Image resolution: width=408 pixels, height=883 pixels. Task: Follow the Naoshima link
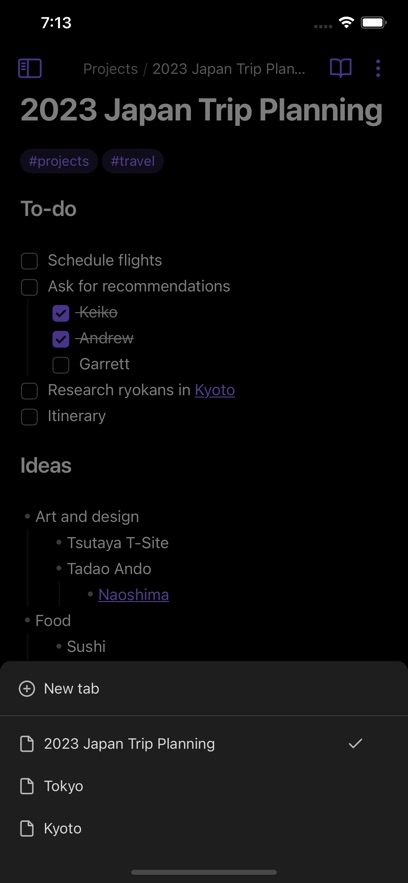click(x=133, y=595)
